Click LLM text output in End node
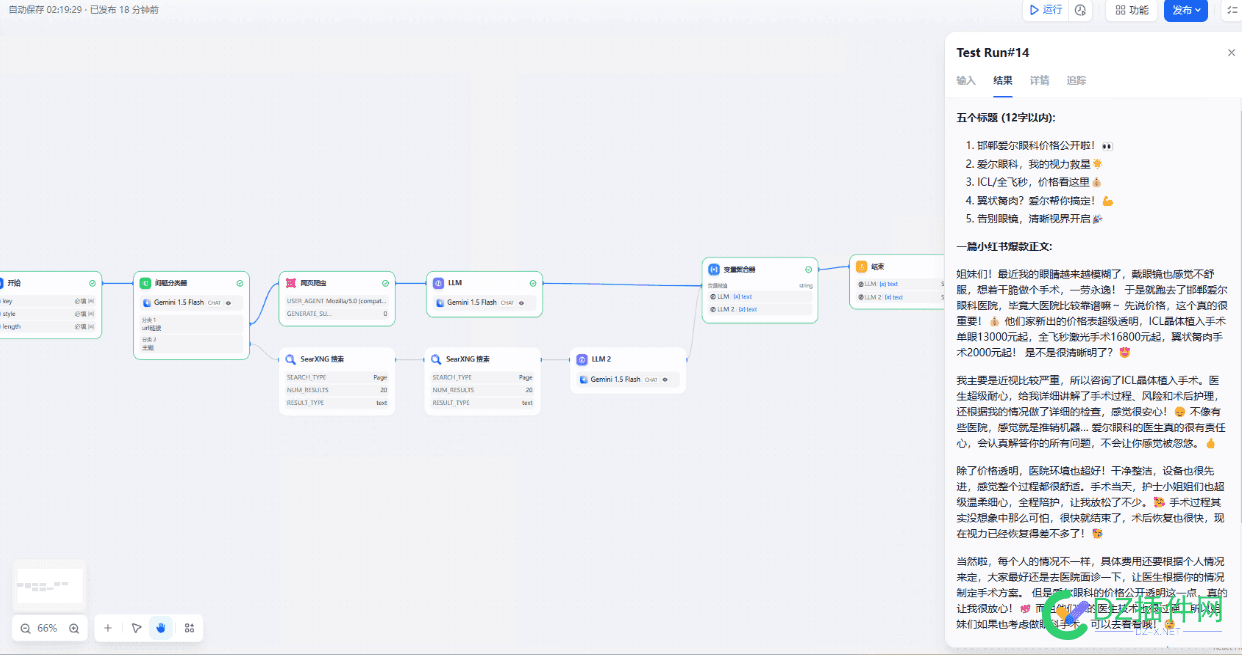Viewport: 1242px width, 655px height. [x=900, y=283]
